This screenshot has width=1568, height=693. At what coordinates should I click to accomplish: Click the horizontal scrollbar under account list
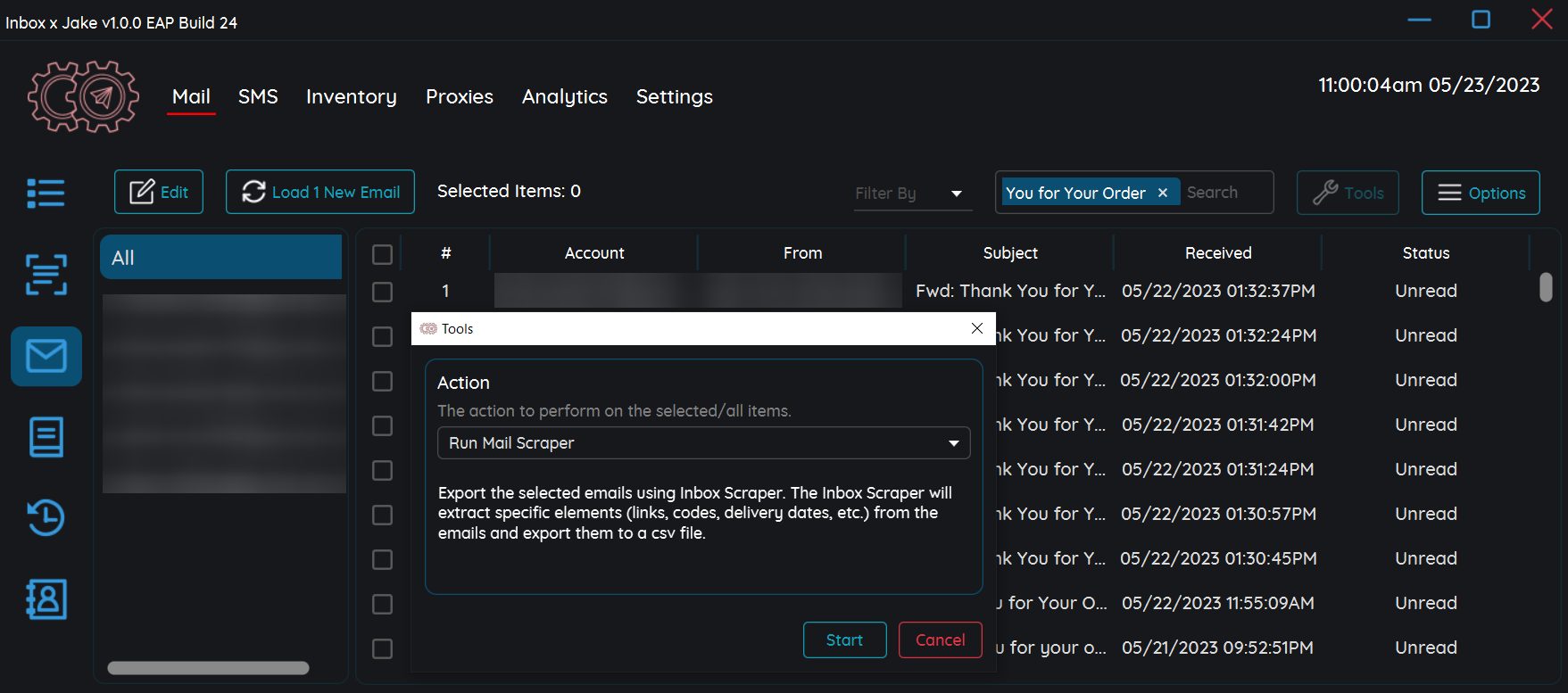pos(208,668)
